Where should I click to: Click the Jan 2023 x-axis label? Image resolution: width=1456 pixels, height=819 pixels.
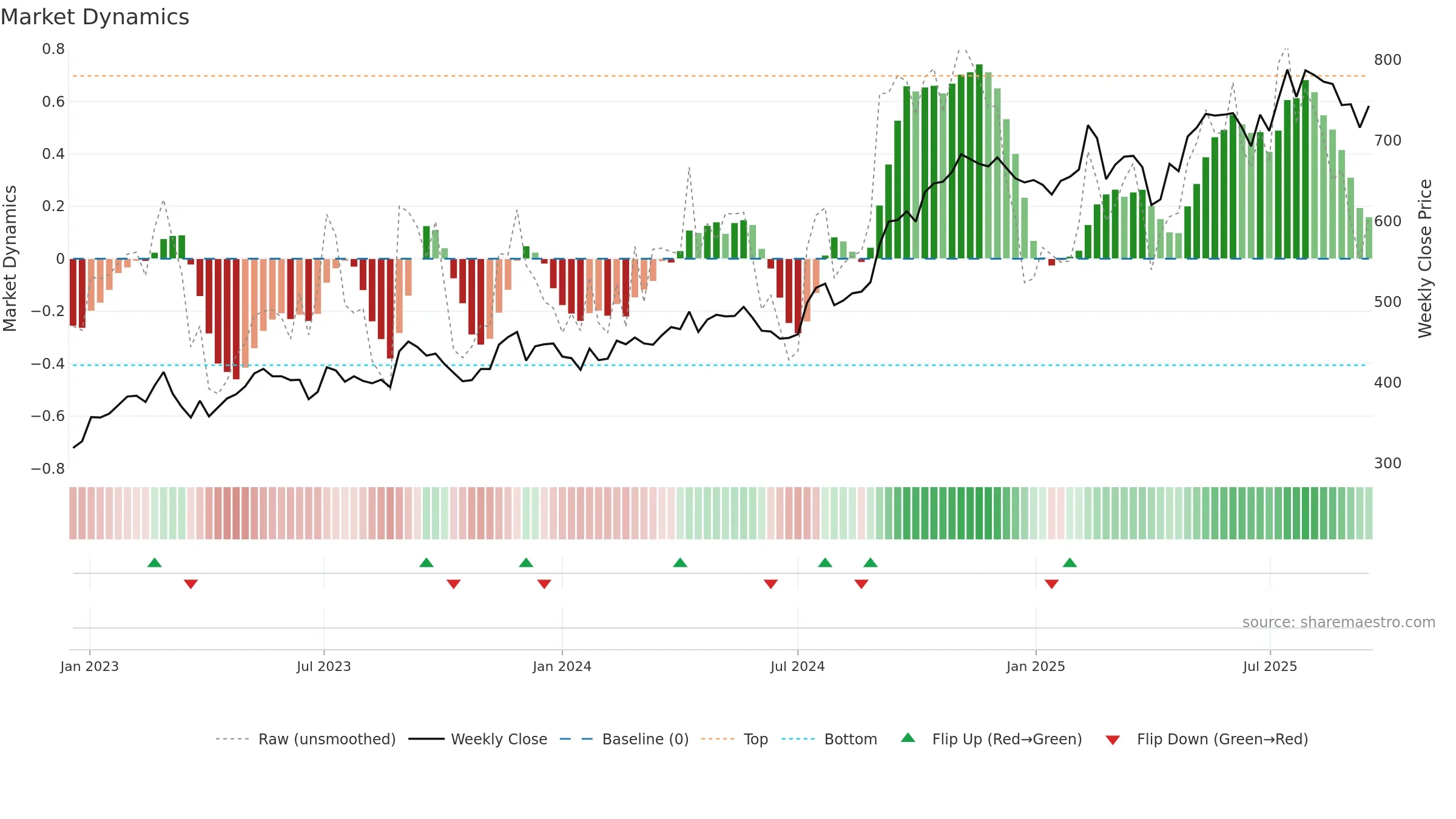(x=90, y=667)
